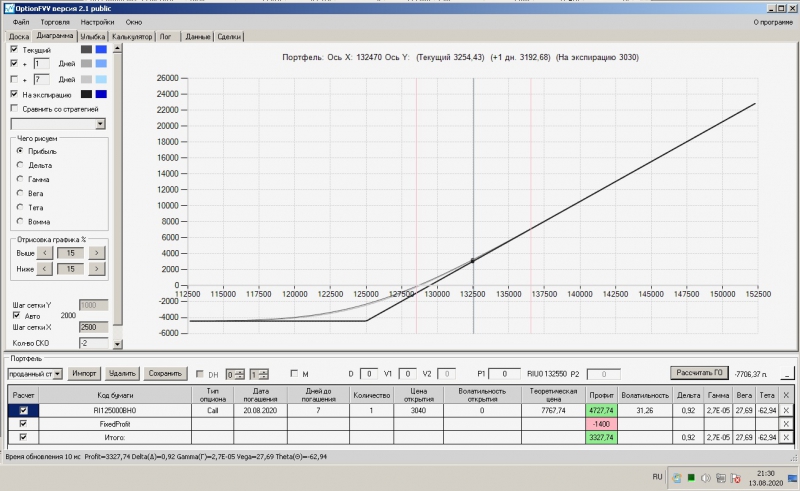The height and width of the screenshot is (491, 800).
Task: Switch to the Доска tab
Action: click(19, 37)
